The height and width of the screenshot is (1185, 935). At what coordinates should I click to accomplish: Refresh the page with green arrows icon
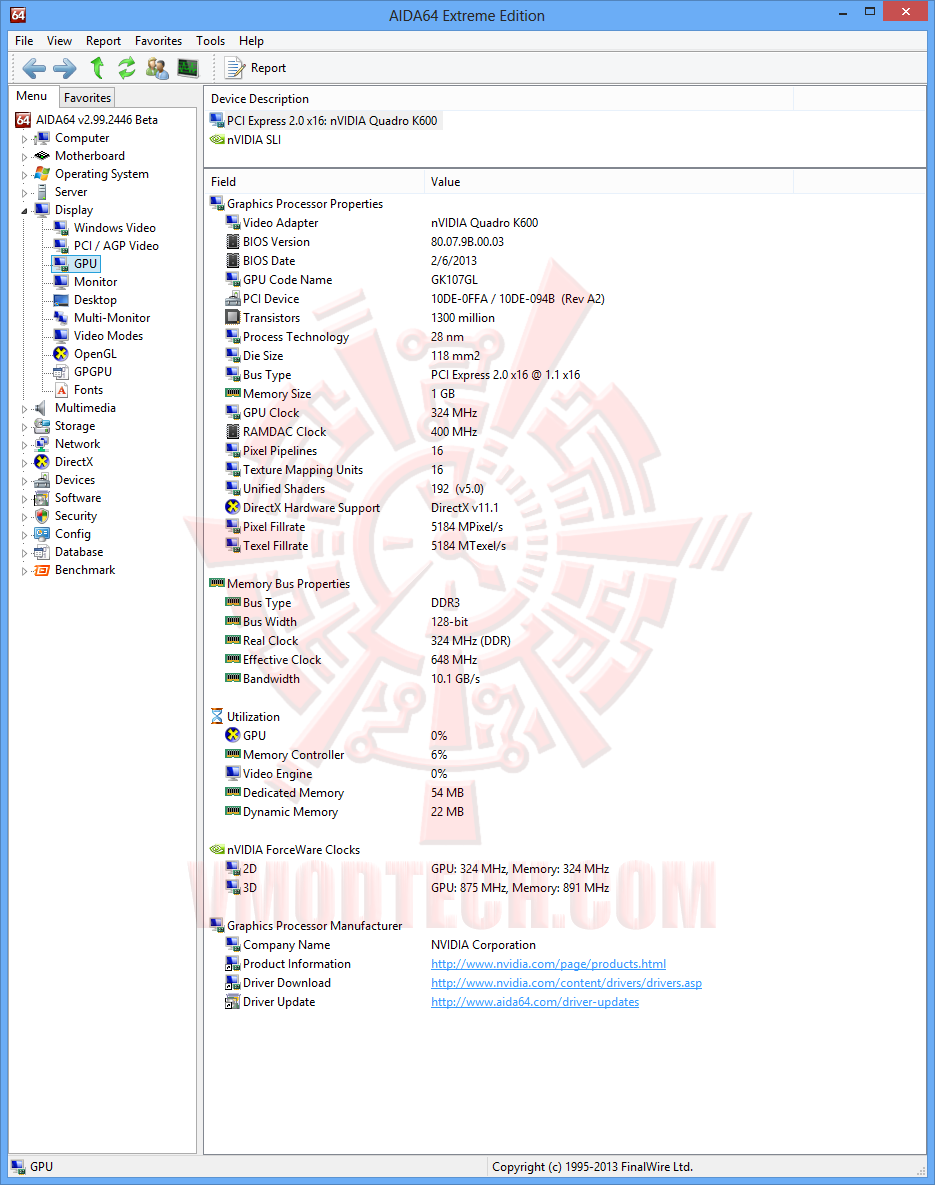[126, 68]
